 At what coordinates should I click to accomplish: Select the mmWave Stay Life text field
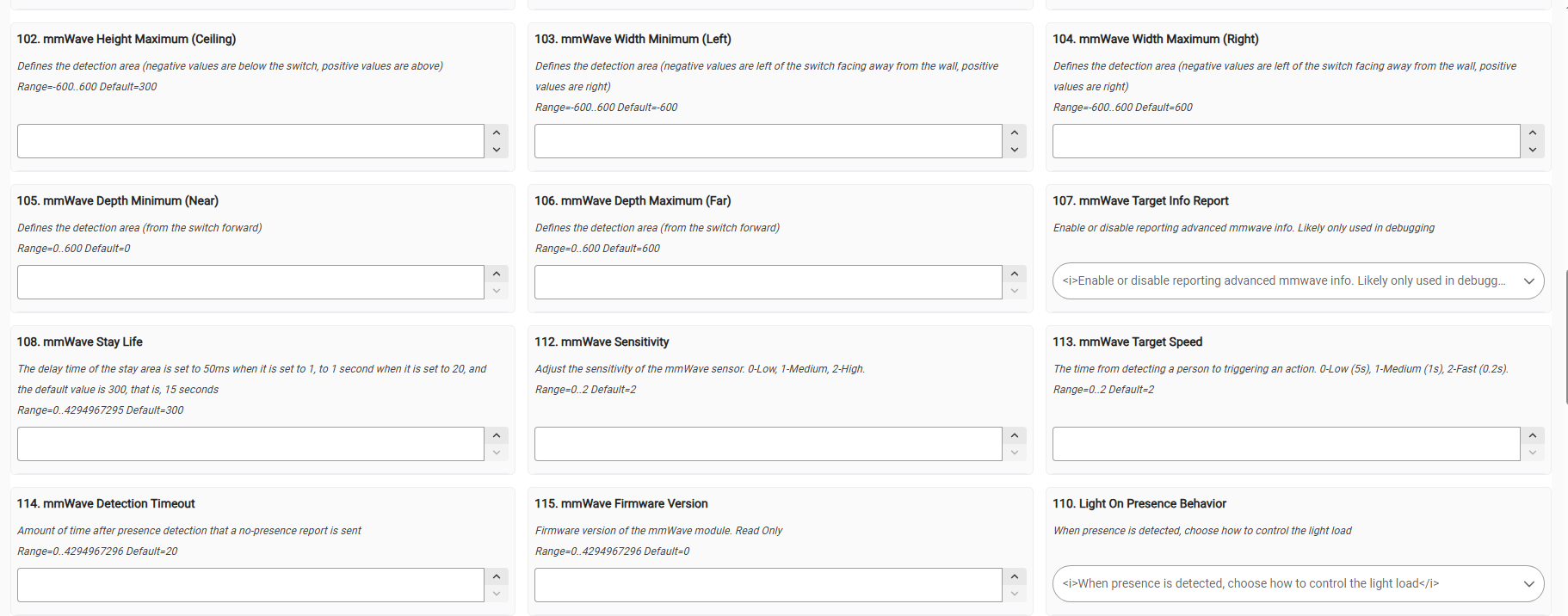pyautogui.click(x=250, y=444)
